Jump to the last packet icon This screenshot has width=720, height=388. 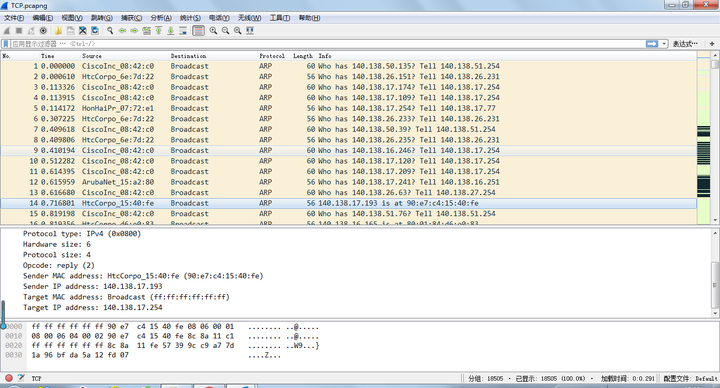tap(170, 31)
